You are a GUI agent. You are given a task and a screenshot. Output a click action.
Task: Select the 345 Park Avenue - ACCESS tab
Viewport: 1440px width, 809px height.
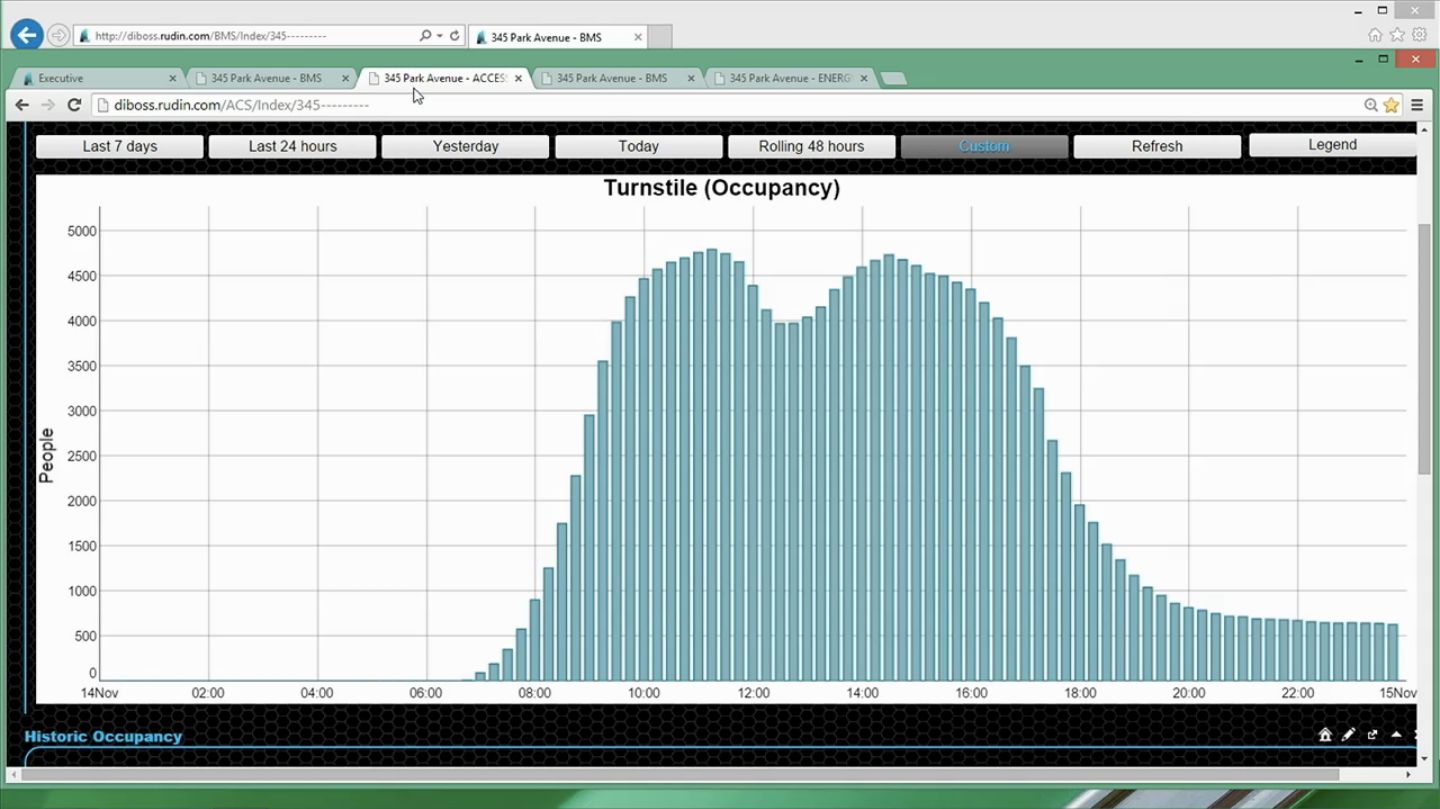coord(444,78)
